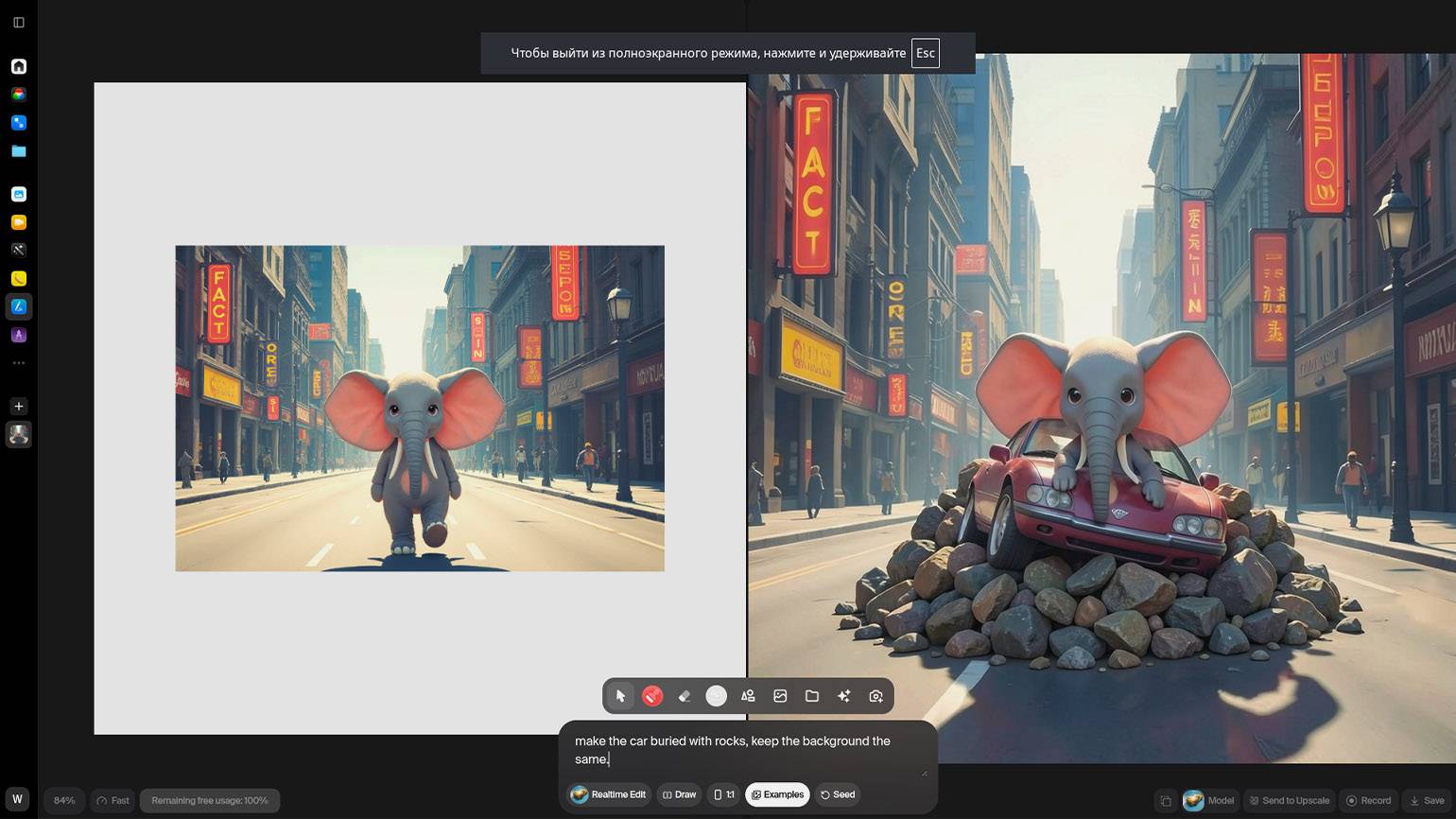Screen dimensions: 1456x819
Task: Click the Save button
Action: click(1427, 800)
